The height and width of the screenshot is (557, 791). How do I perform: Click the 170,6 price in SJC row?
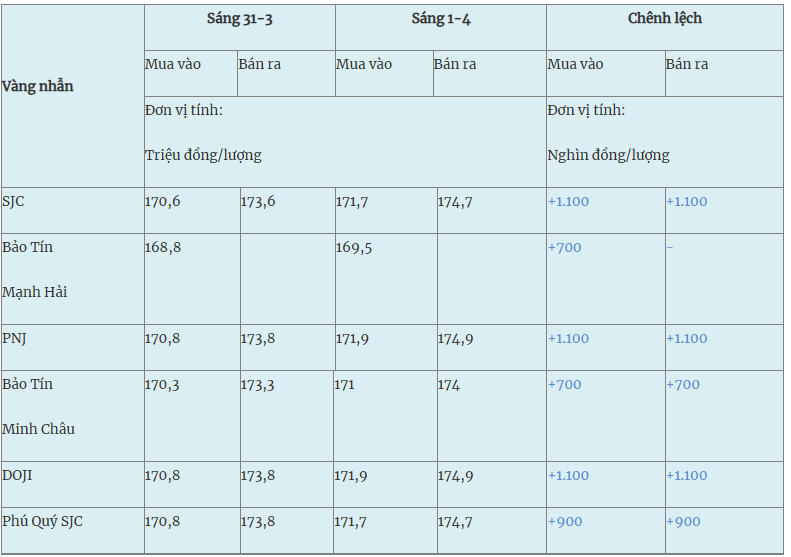pos(163,202)
